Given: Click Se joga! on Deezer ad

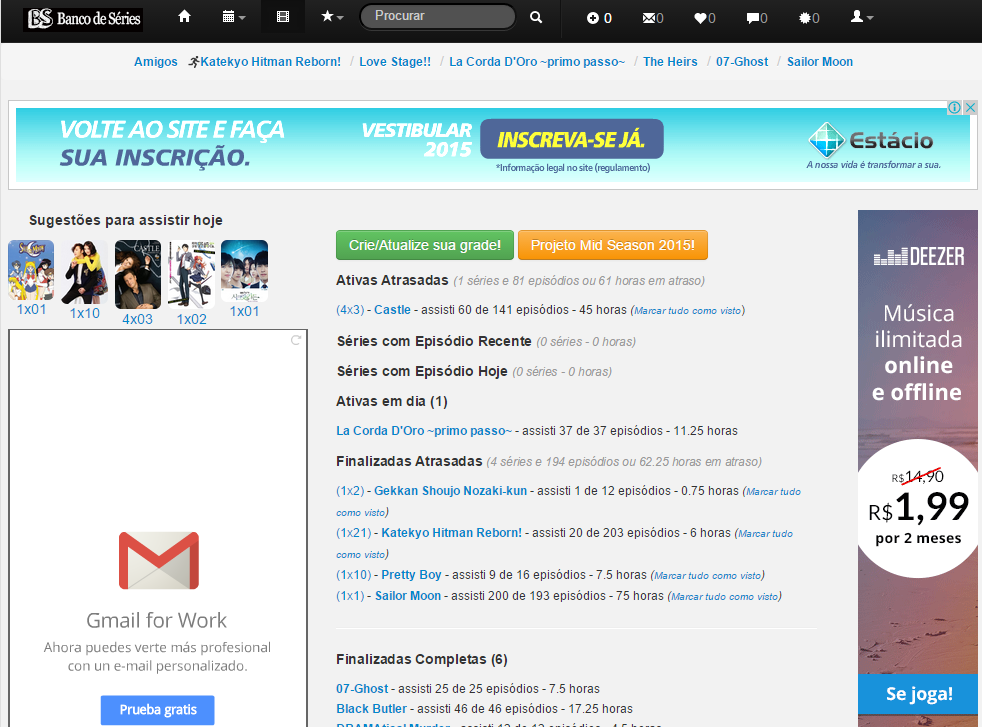Looking at the screenshot, I should pyautogui.click(x=919, y=694).
